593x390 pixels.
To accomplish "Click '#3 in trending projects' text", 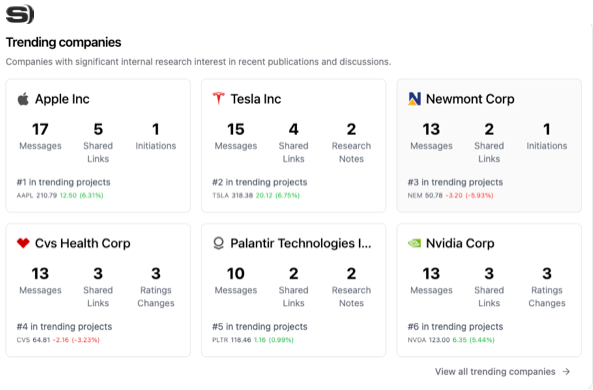I will coord(455,182).
